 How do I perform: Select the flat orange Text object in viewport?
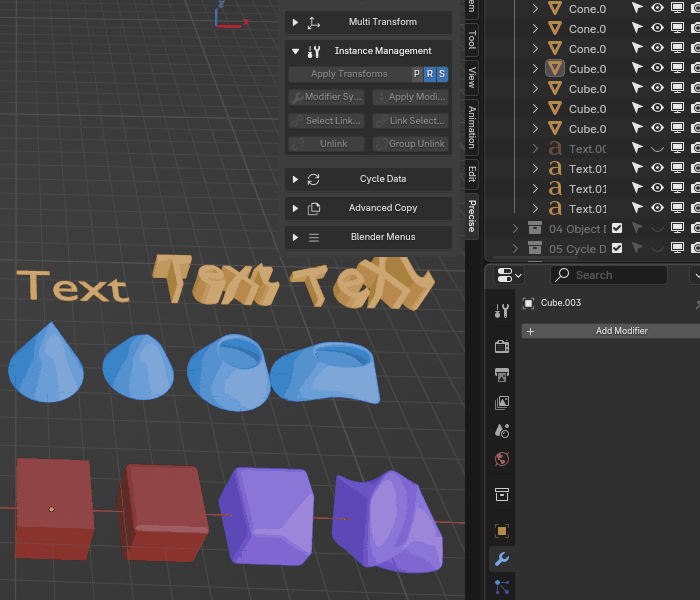tap(73, 286)
